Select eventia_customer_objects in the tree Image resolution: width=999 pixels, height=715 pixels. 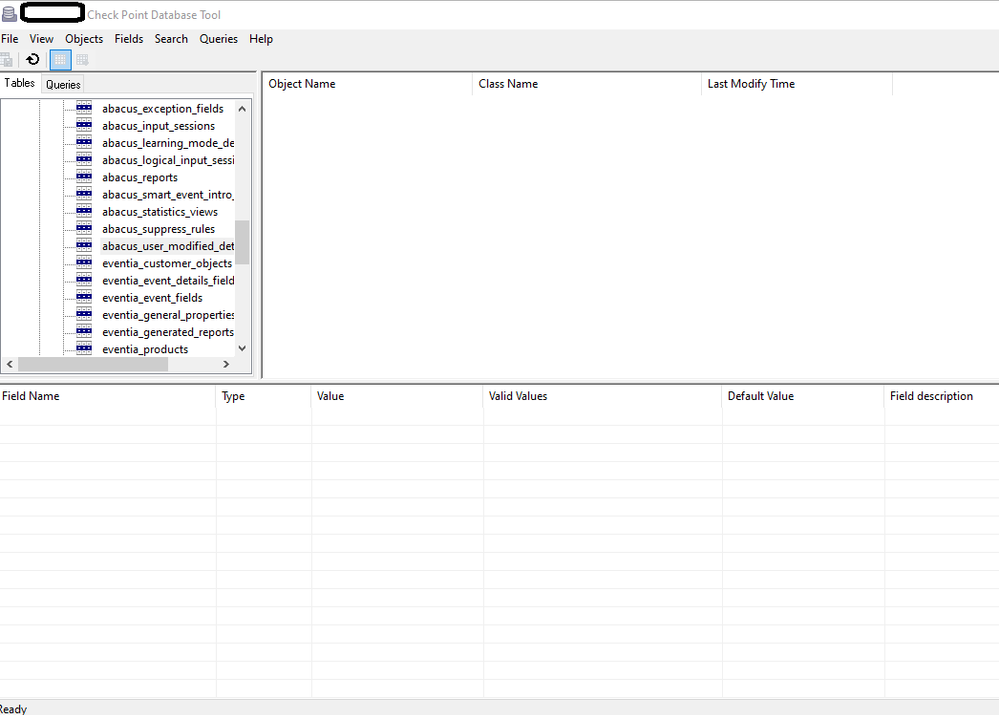(166, 263)
